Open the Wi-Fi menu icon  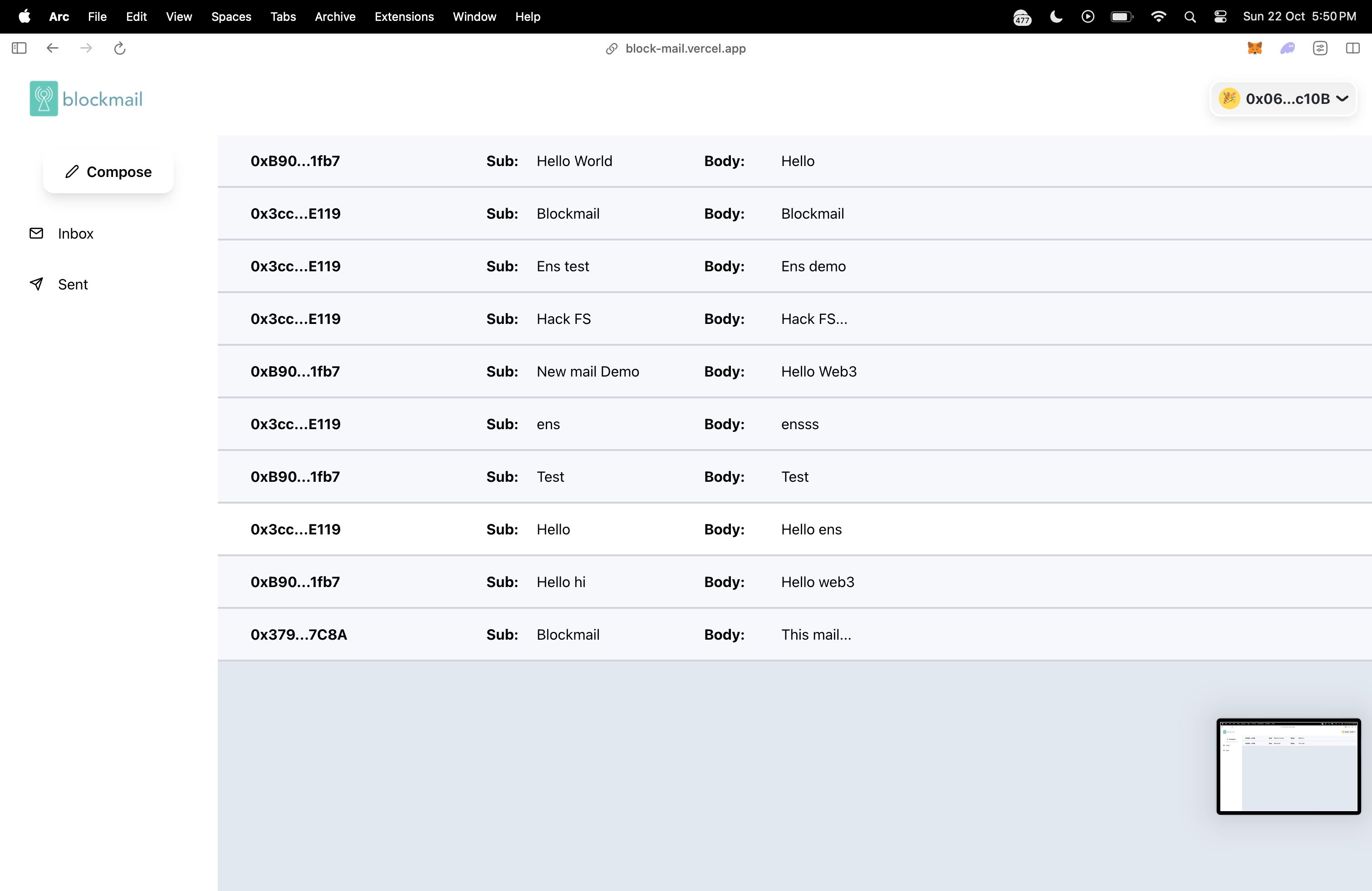(x=1158, y=16)
